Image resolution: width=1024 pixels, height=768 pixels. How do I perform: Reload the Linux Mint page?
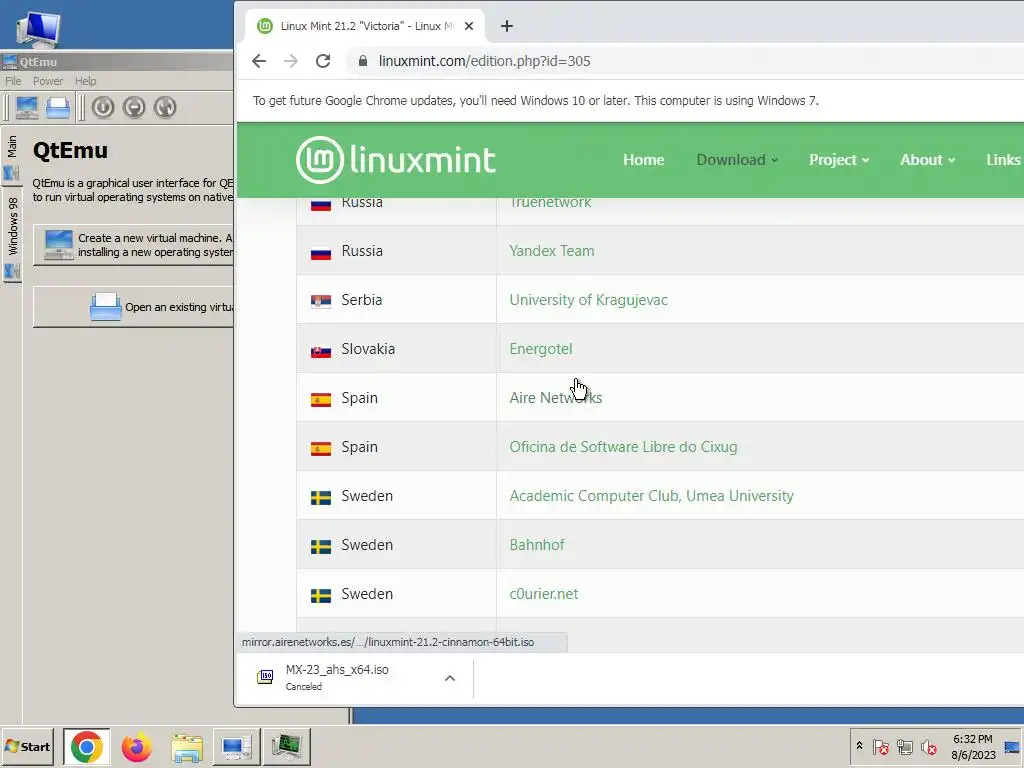pyautogui.click(x=323, y=61)
